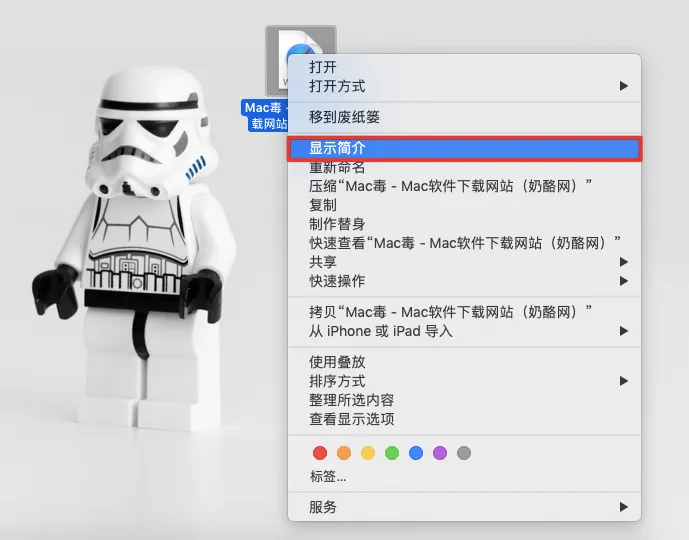Click the highlighted 显示简介 entry

(464, 149)
